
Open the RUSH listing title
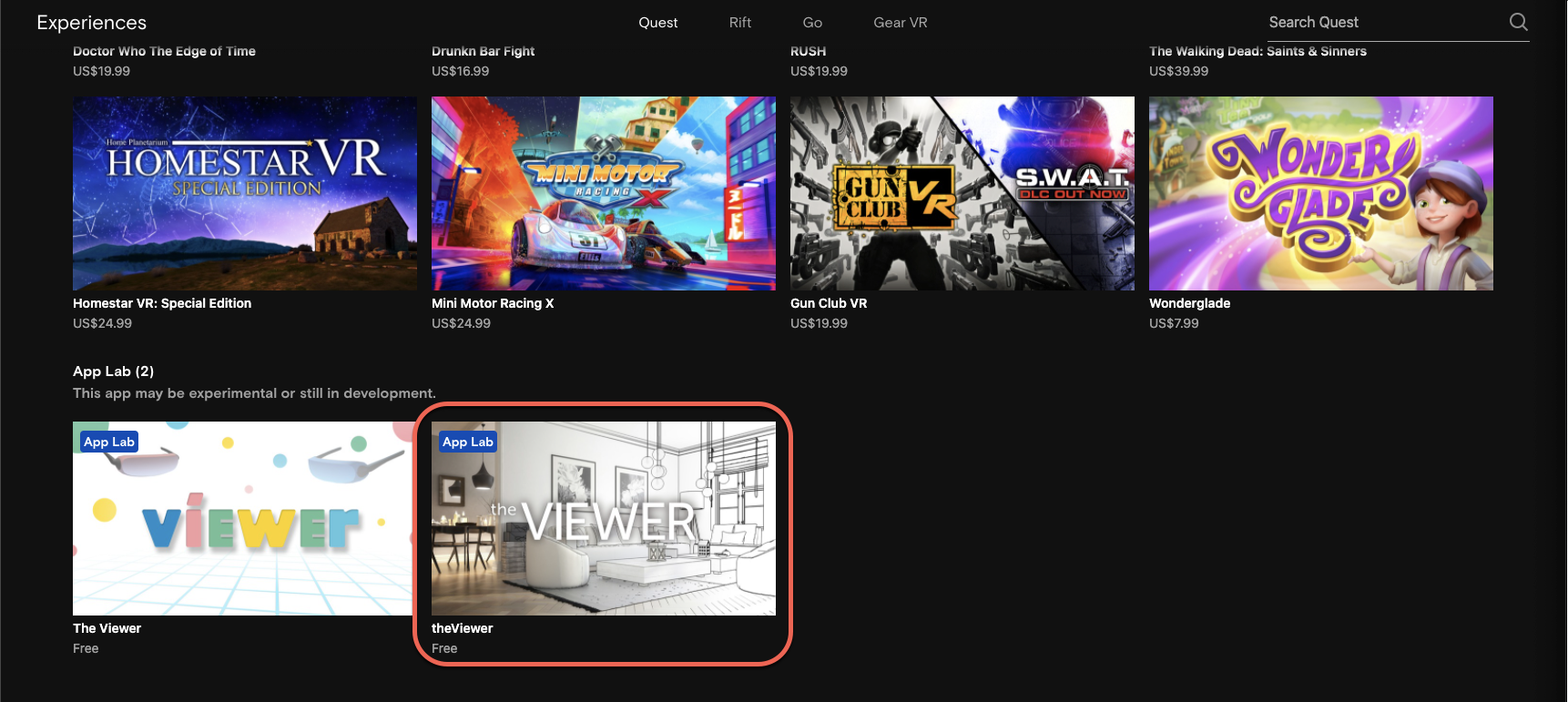[808, 51]
